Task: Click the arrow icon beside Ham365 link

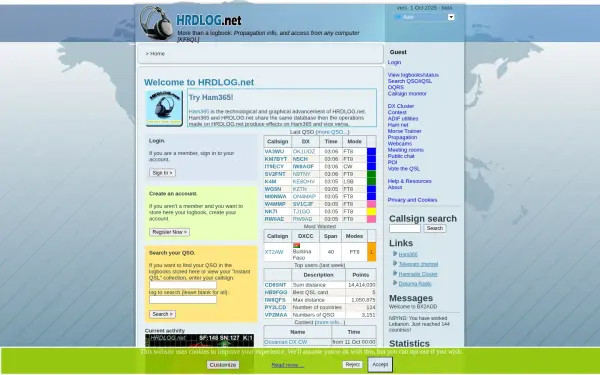Action: (x=395, y=254)
